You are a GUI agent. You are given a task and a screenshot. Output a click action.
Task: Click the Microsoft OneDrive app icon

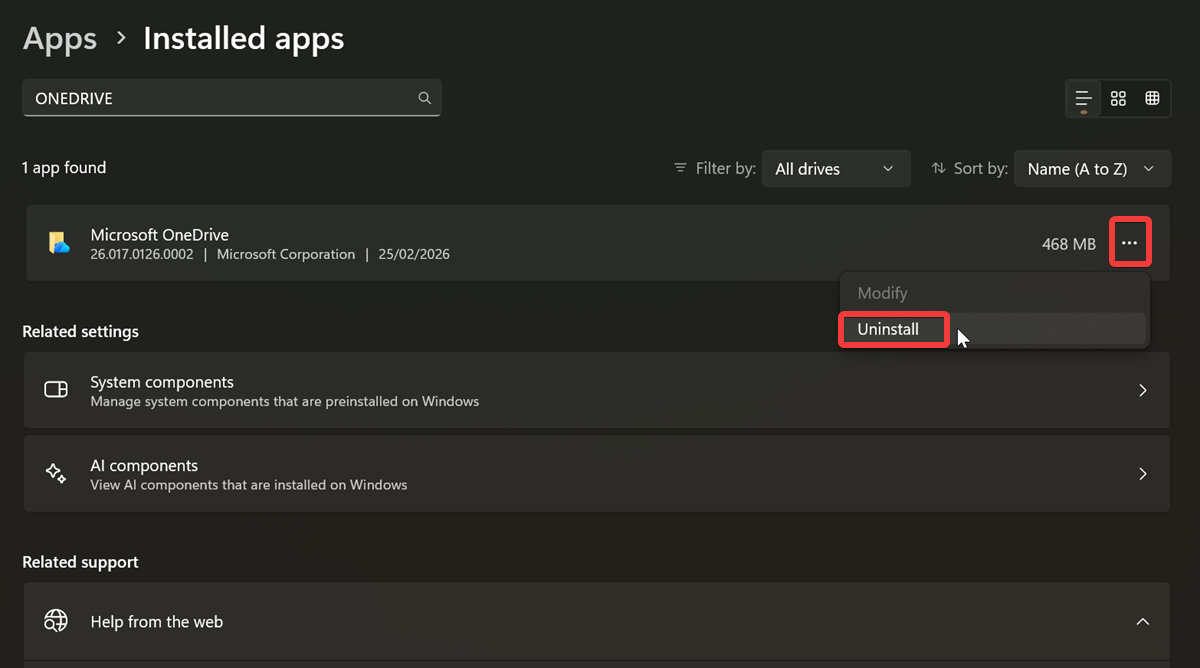[x=58, y=243]
